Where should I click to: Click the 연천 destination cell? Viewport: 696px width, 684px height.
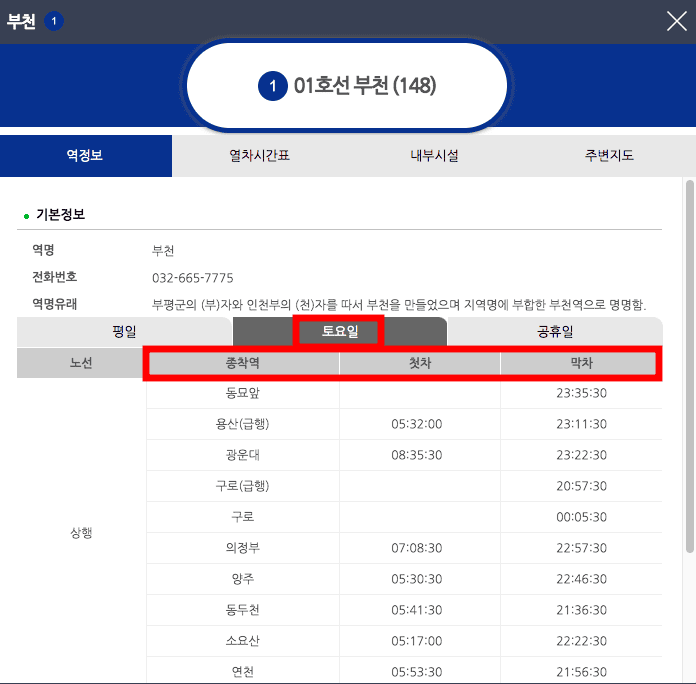(x=243, y=672)
